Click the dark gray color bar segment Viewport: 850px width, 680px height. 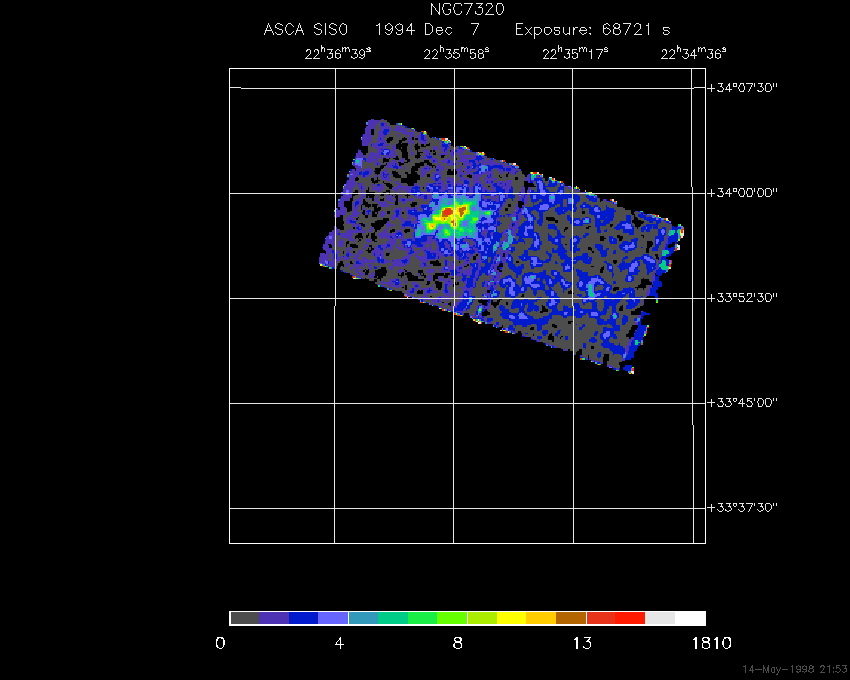(244, 618)
